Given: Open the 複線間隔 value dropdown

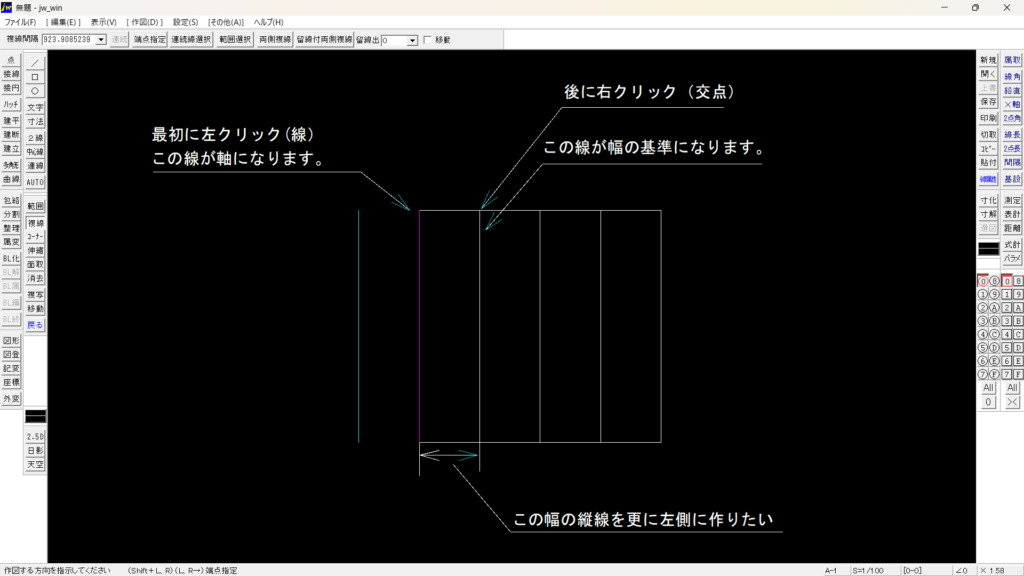Looking at the screenshot, I should tap(101, 40).
